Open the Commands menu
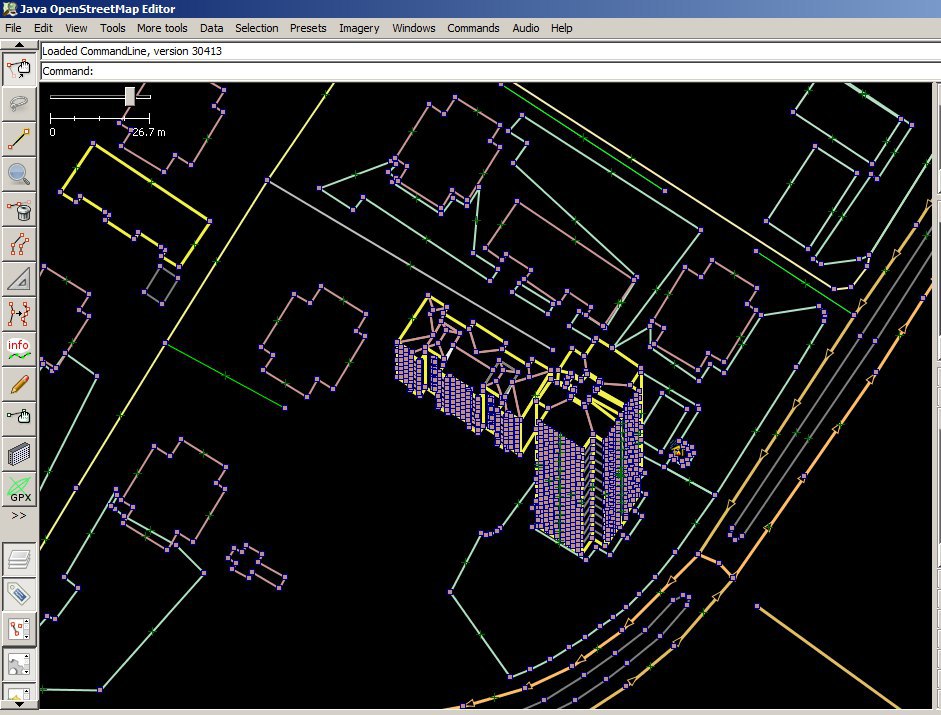The width and height of the screenshot is (941, 715). click(473, 28)
